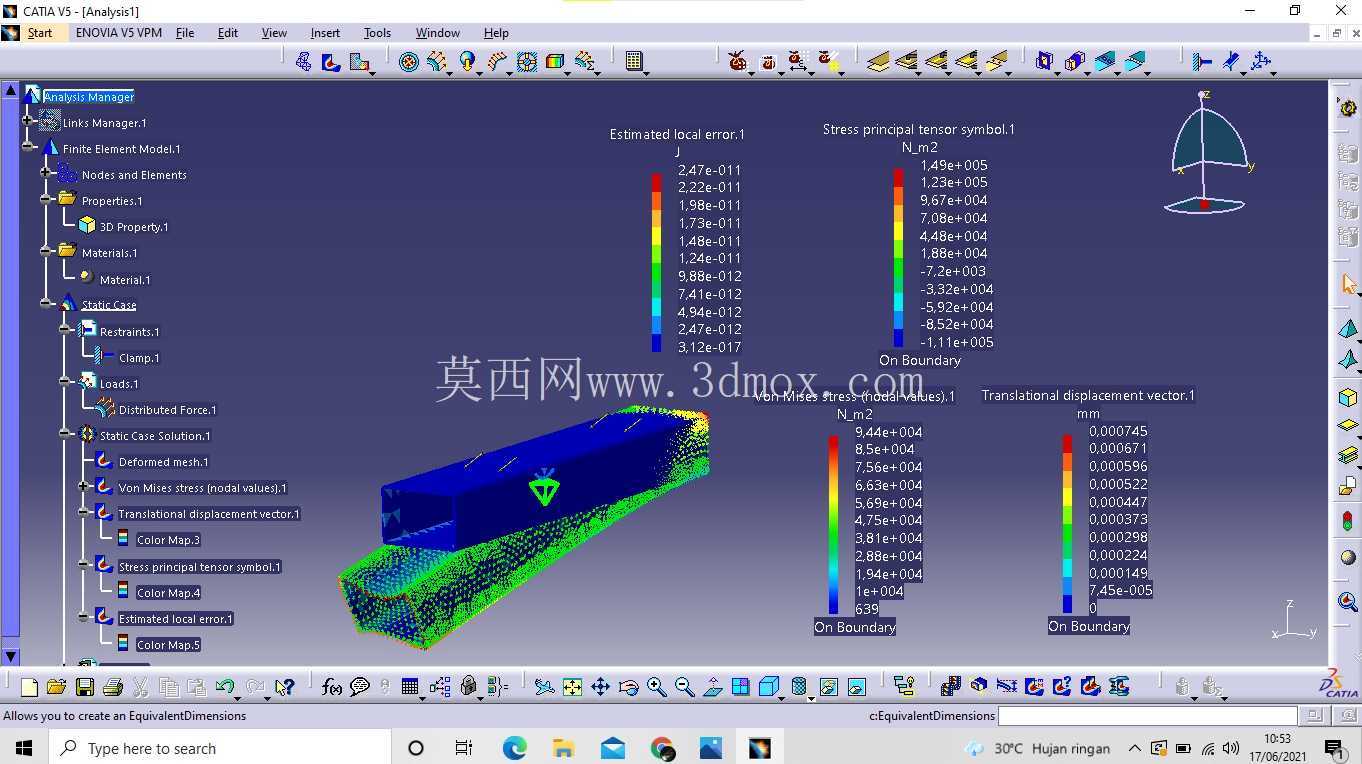Expand the Nodes and Elements node
1362x764 pixels.
[x=46, y=174]
